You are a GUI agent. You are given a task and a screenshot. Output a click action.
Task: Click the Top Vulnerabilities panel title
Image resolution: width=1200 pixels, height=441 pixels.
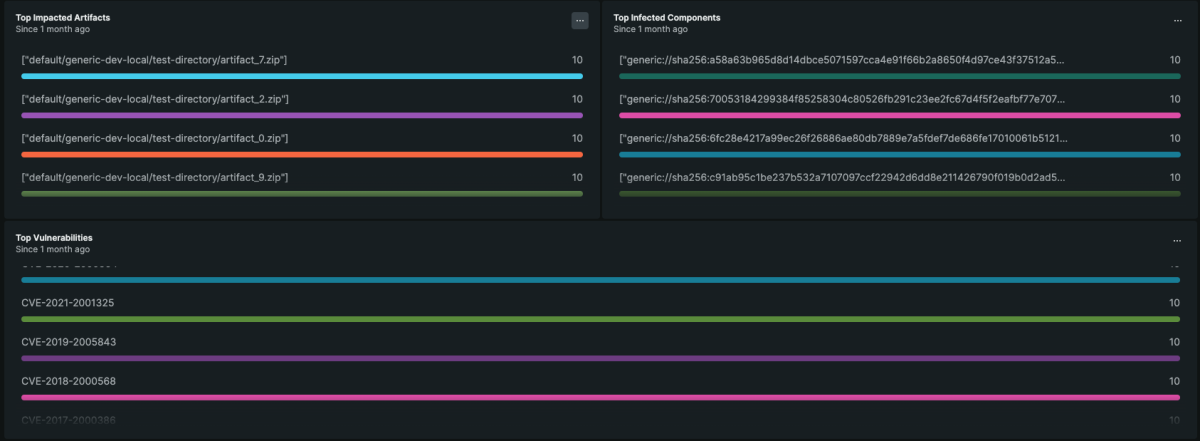tap(54, 238)
